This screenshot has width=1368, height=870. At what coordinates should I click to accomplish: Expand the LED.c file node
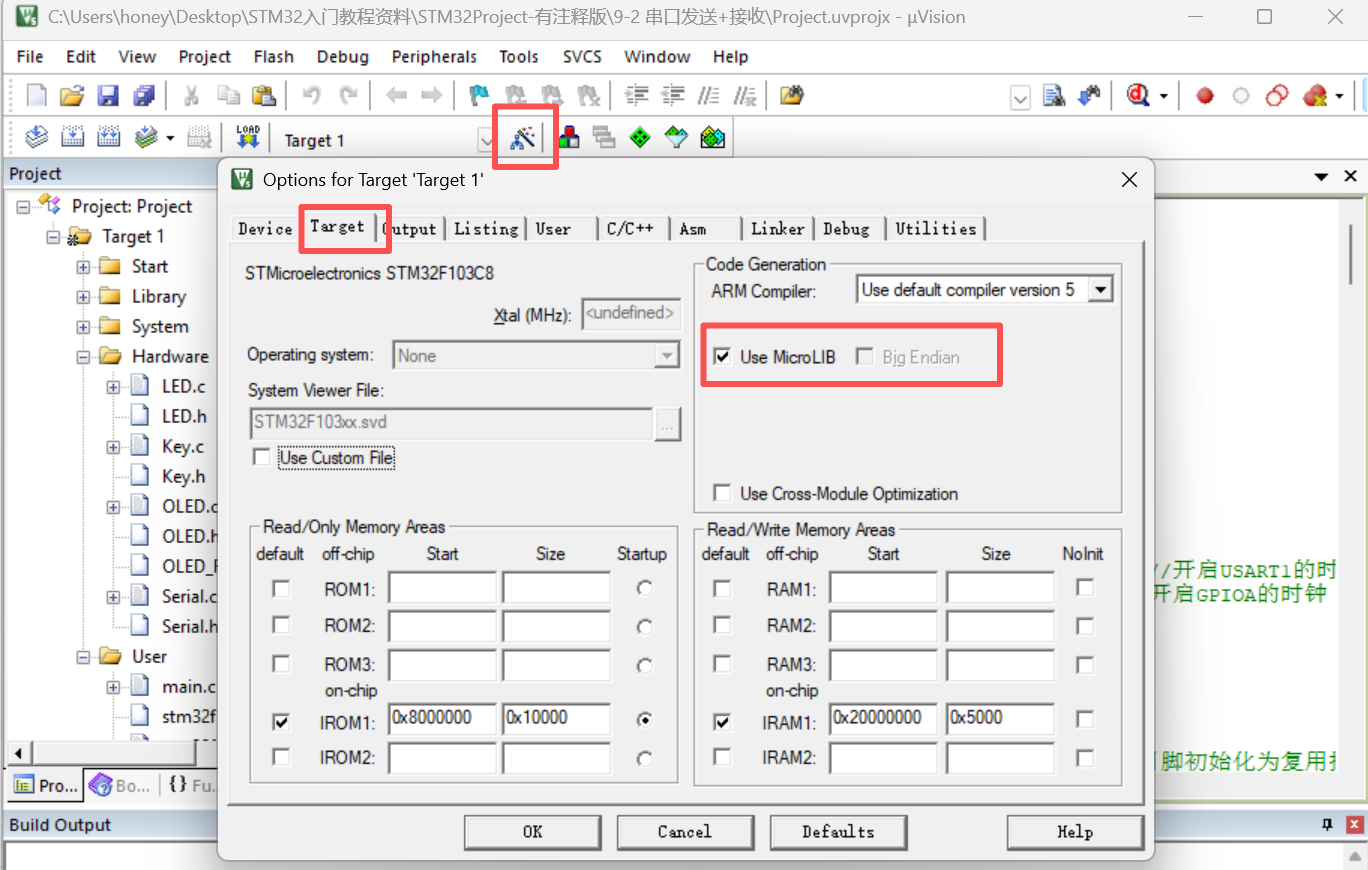(x=113, y=387)
